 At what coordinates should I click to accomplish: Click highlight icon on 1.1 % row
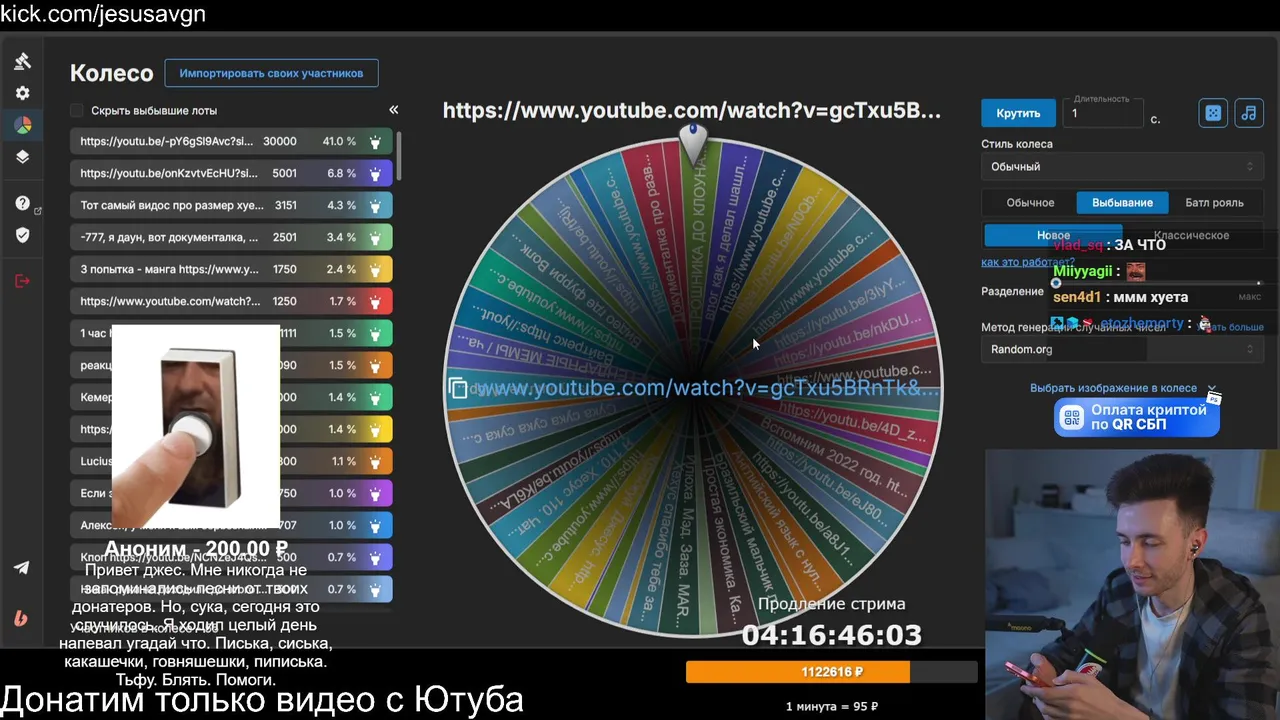point(375,462)
